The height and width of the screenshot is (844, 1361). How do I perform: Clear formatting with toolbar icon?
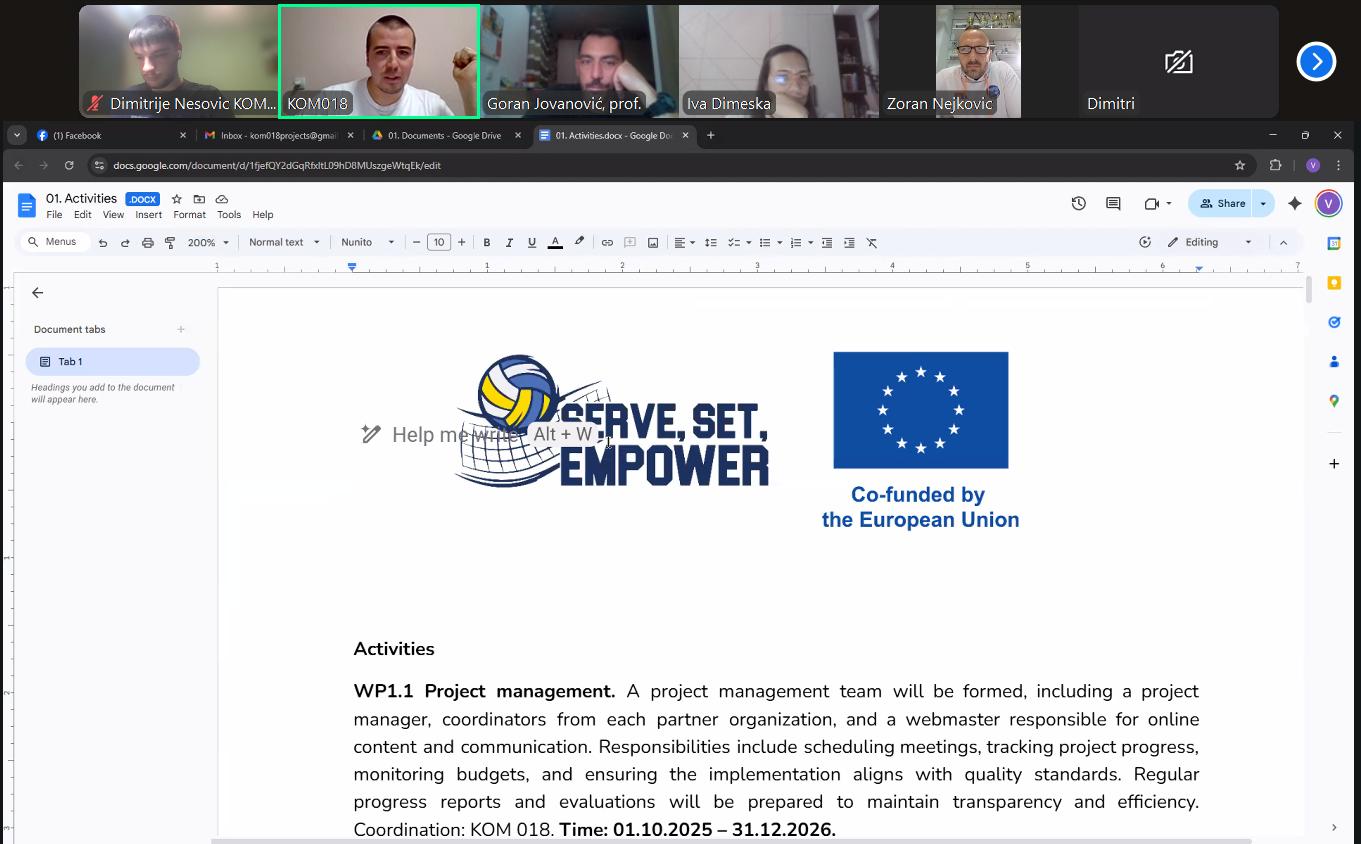pos(871,242)
